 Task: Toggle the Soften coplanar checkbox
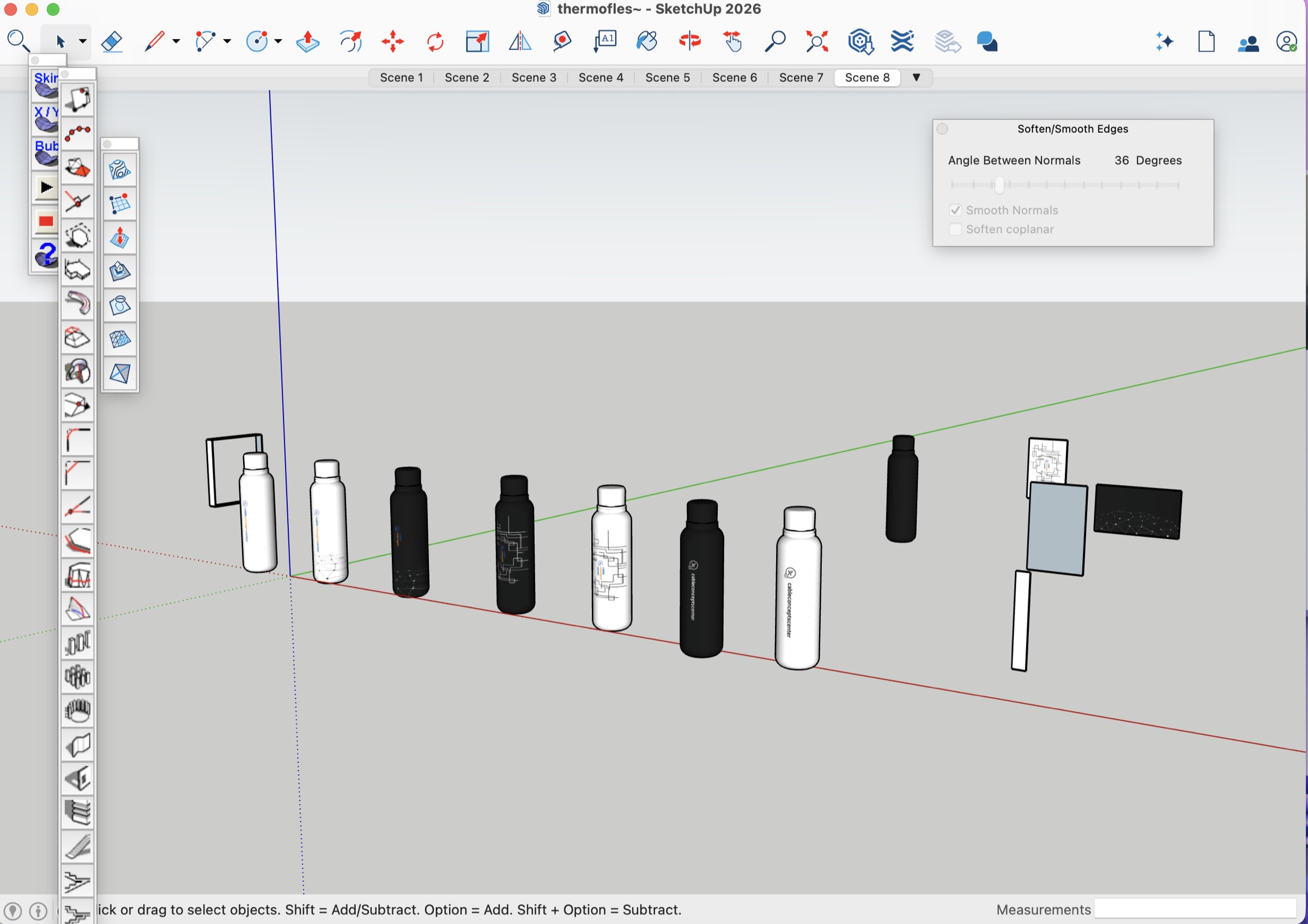tap(955, 229)
